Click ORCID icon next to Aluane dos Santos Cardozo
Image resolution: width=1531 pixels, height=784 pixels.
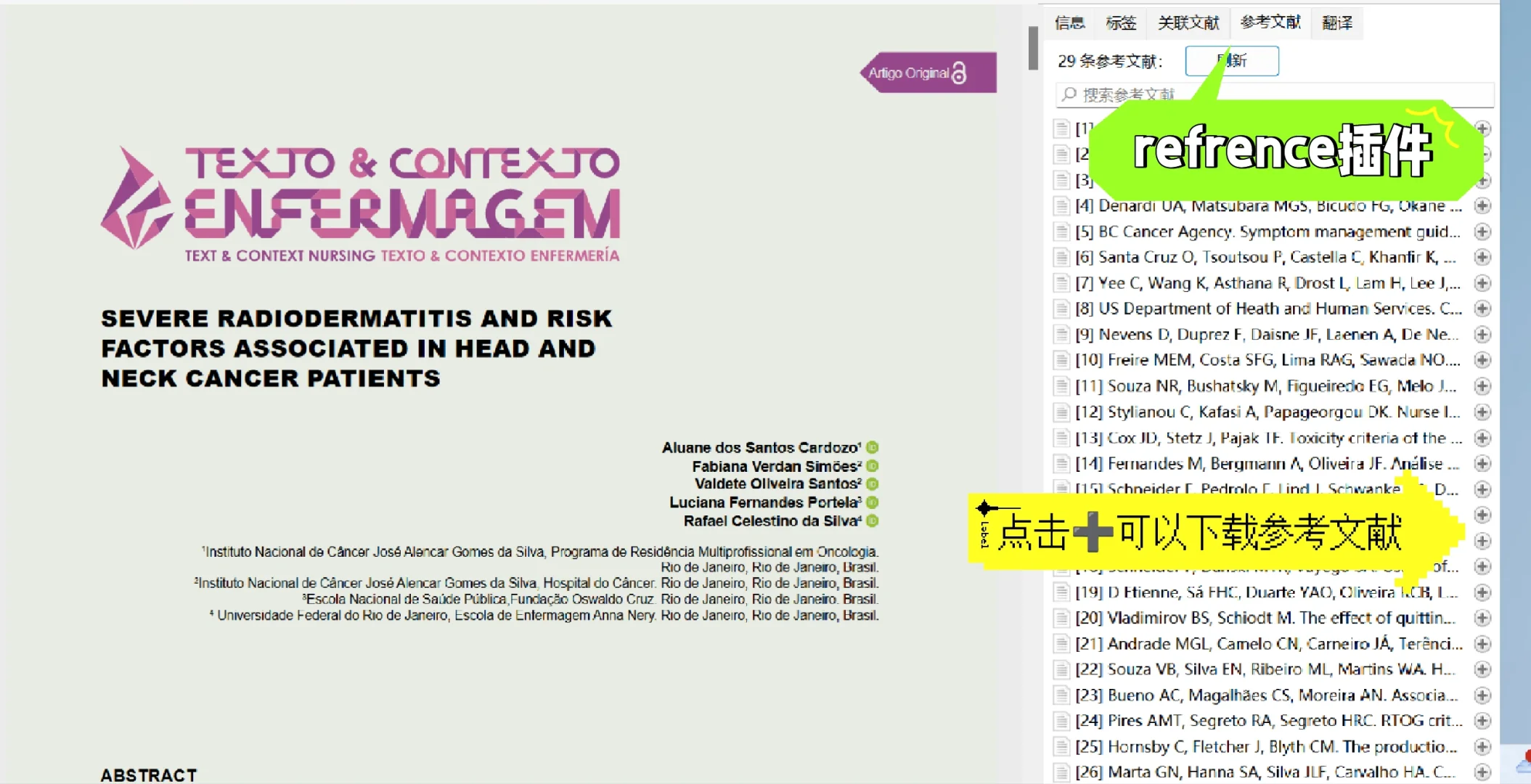tap(873, 447)
